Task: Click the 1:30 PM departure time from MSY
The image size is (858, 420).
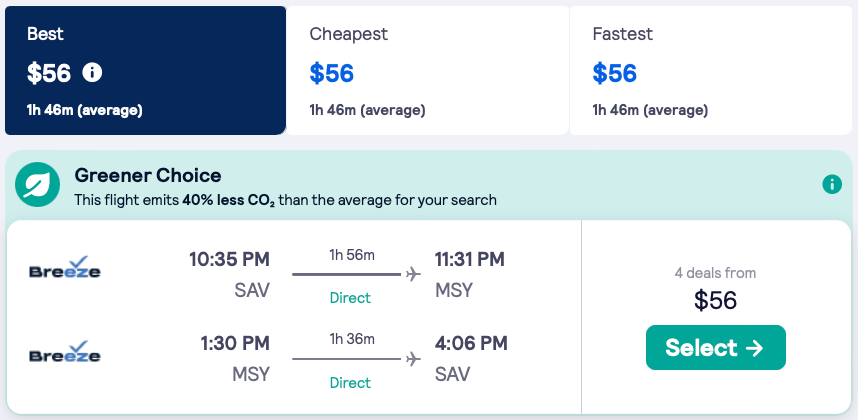Action: tap(234, 344)
